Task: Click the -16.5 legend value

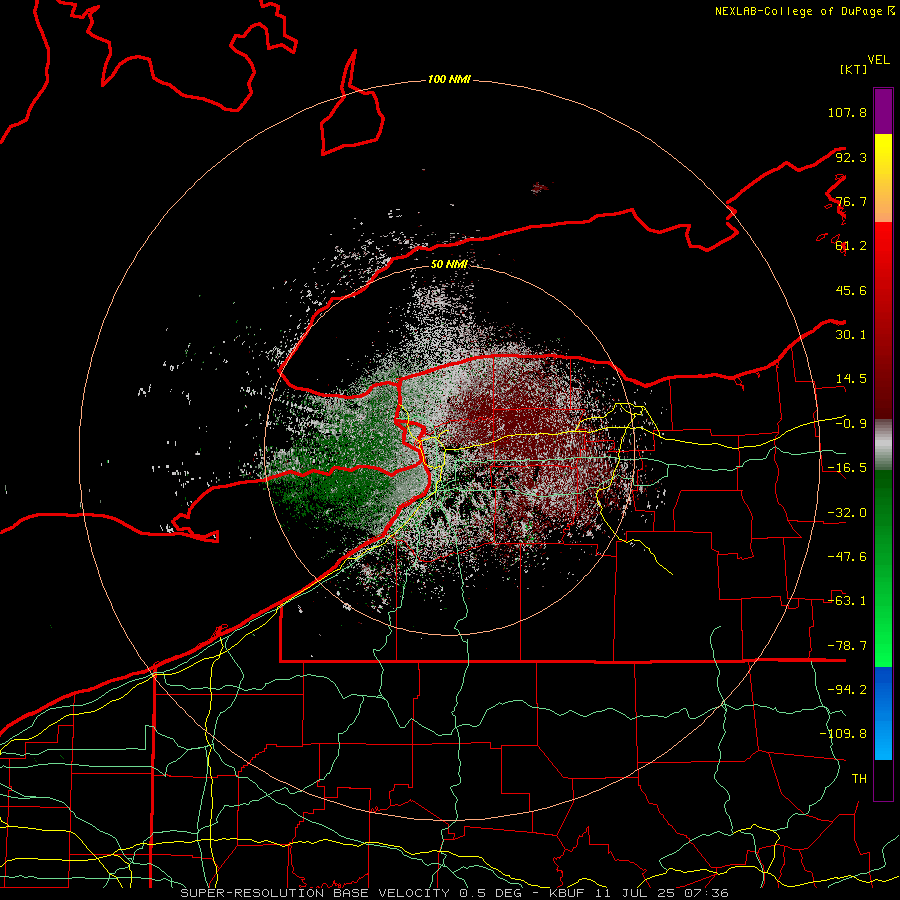Action: pyautogui.click(x=847, y=468)
